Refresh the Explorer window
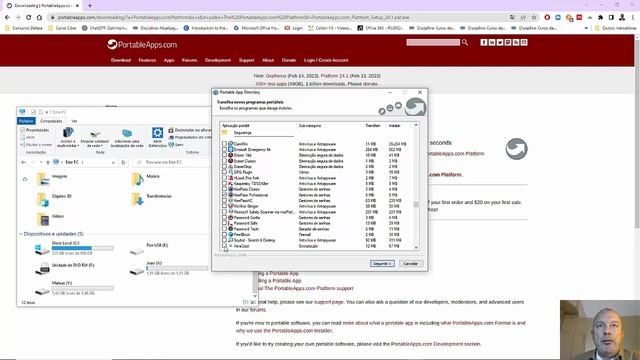 [123, 162]
